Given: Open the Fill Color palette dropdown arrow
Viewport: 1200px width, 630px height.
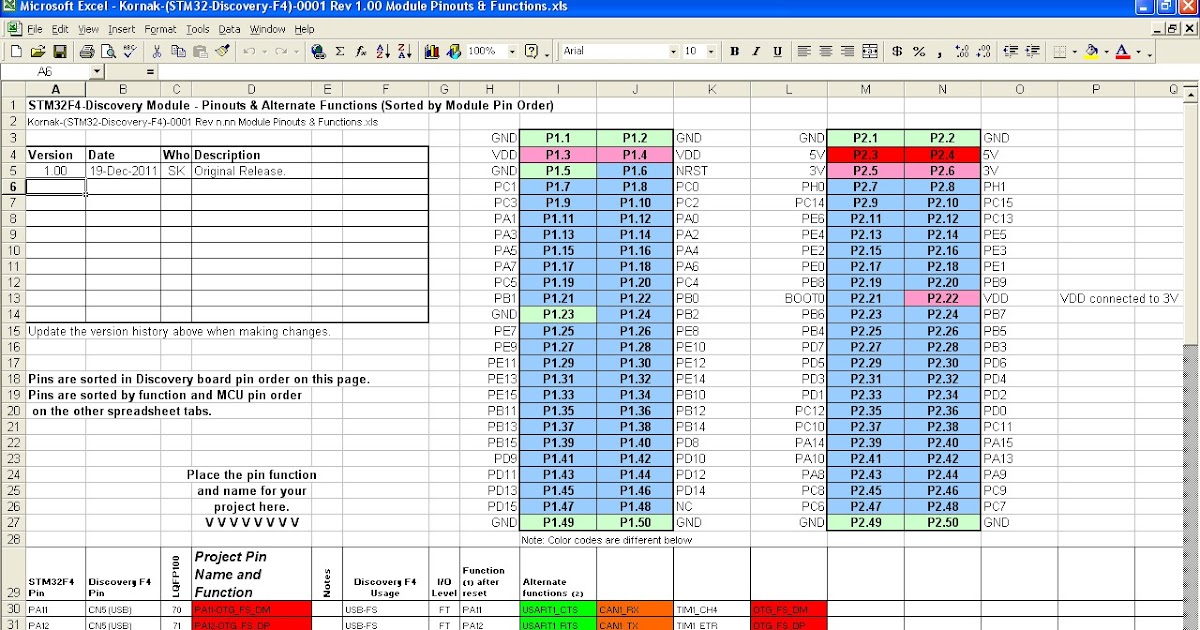Looking at the screenshot, I should click(1106, 51).
